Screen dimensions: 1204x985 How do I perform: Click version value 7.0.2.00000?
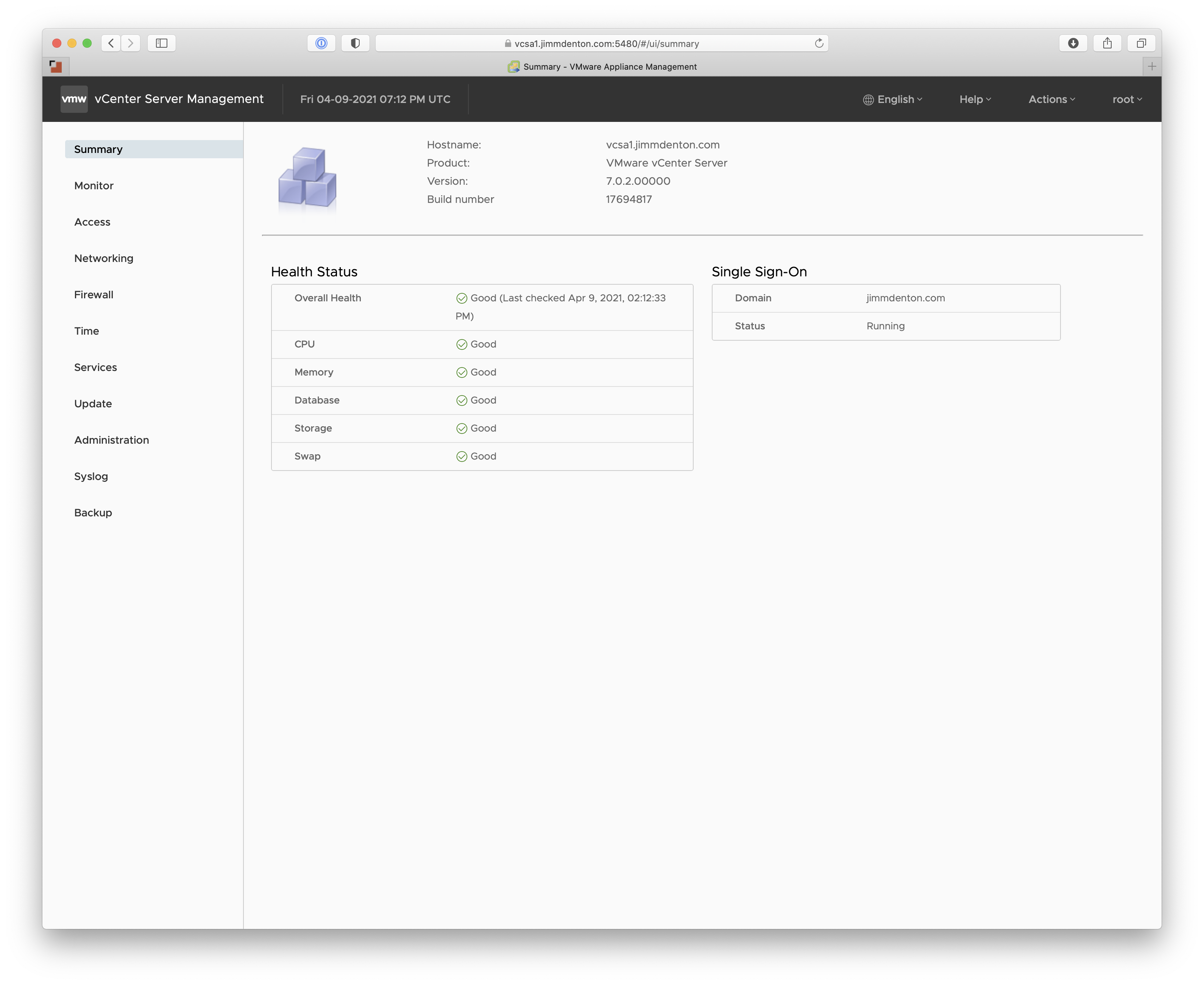tap(638, 181)
